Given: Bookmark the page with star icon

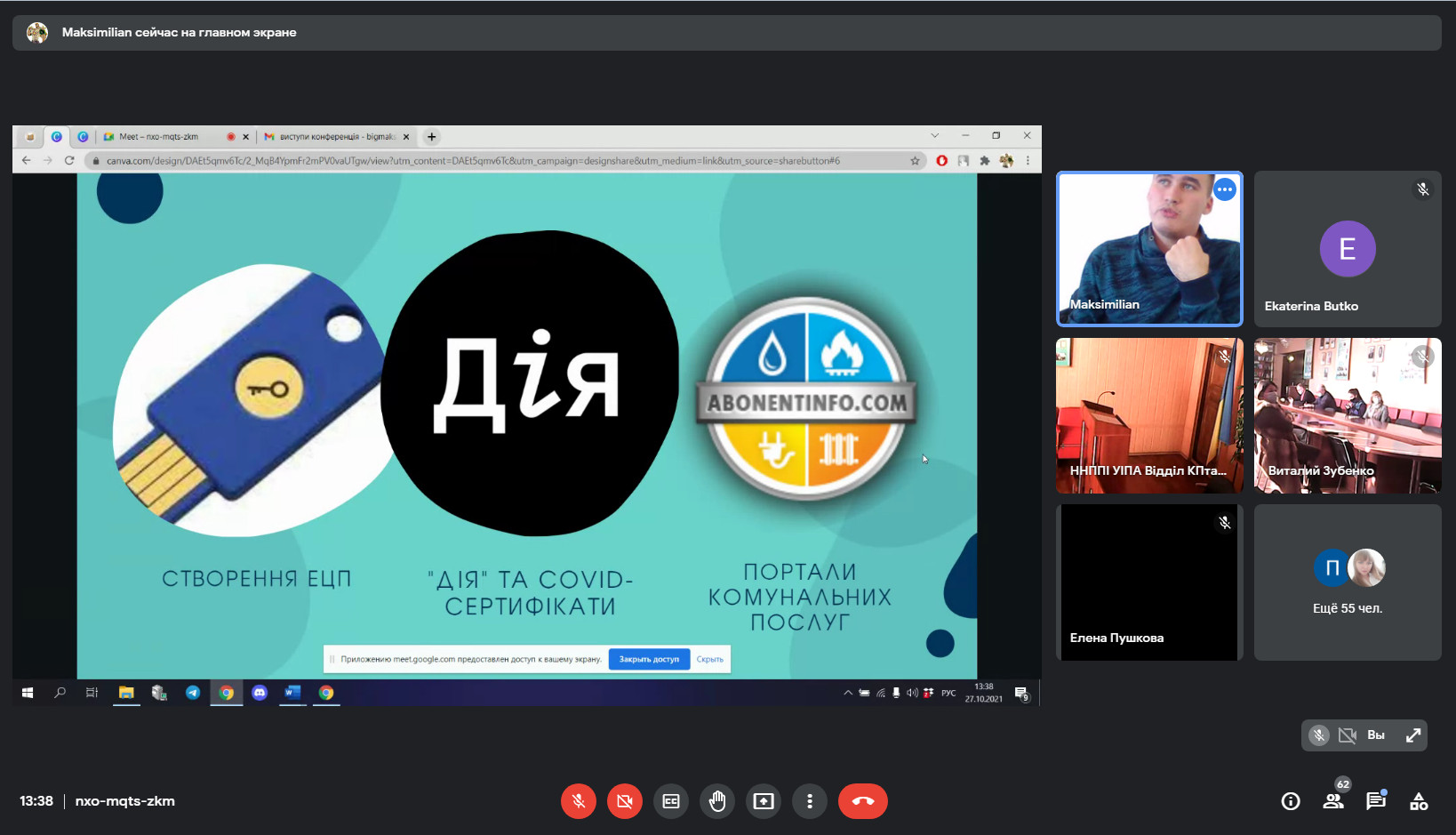Looking at the screenshot, I should pos(915,161).
